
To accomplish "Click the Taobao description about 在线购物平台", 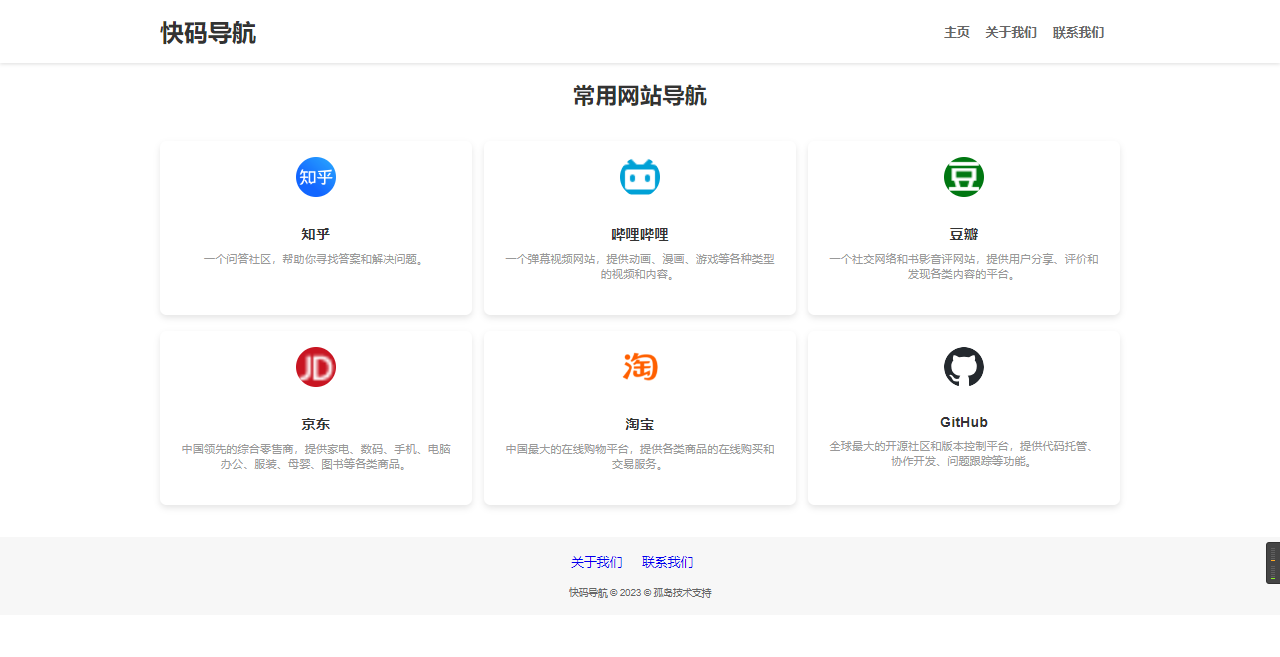I will coord(640,456).
